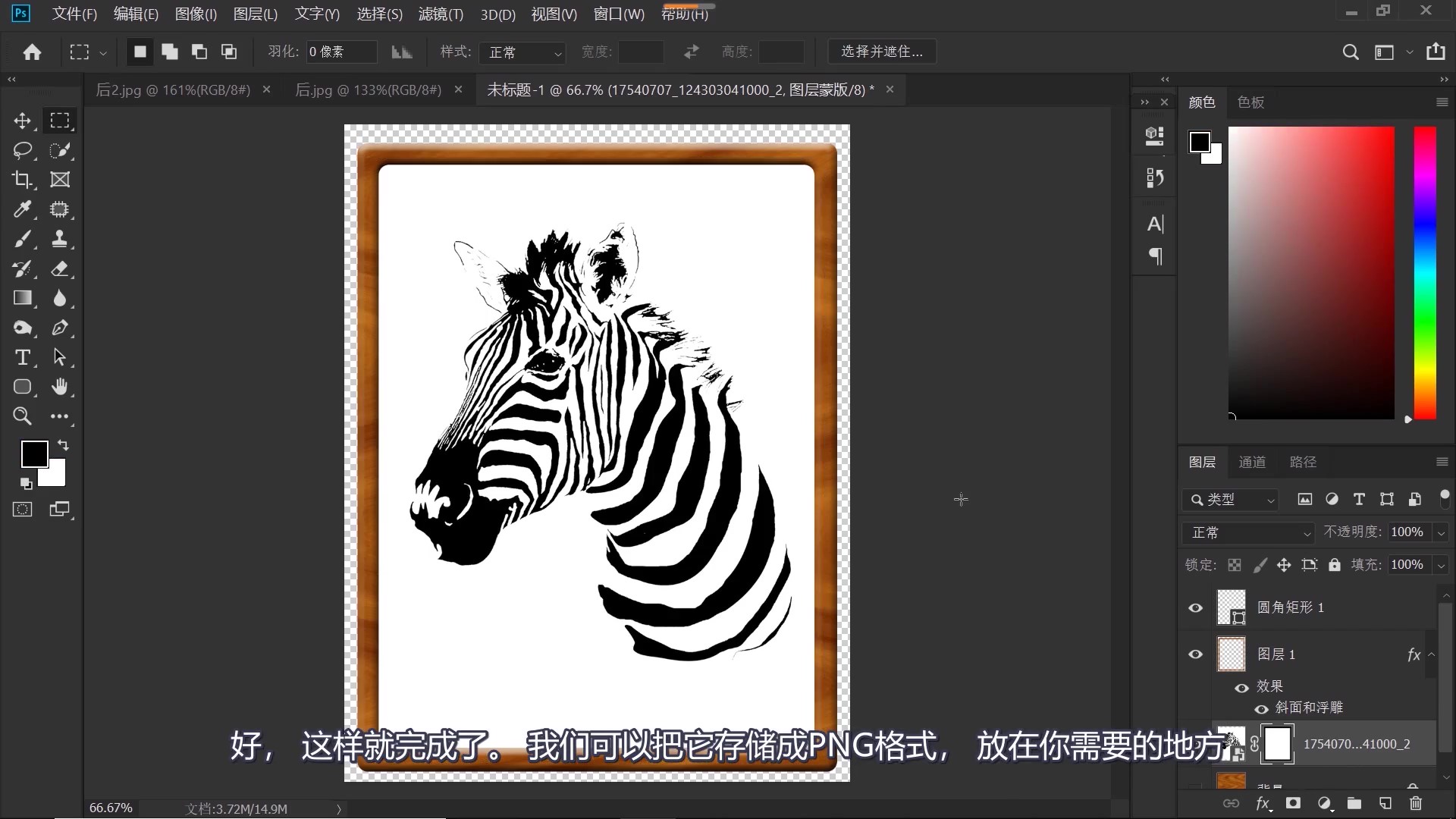Open the blend mode dropdown showing 正常
Image resolution: width=1456 pixels, height=819 pixels.
click(x=1247, y=532)
